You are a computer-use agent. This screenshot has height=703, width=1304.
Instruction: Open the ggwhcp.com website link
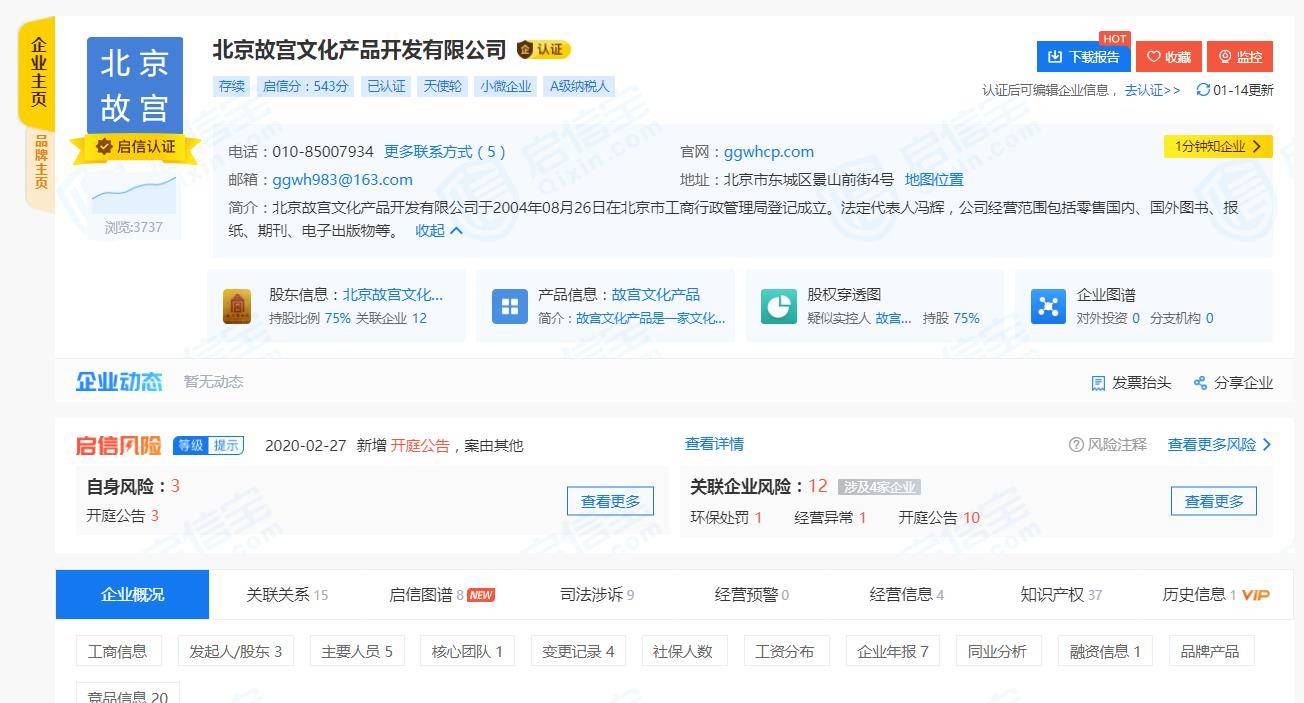tap(768, 152)
